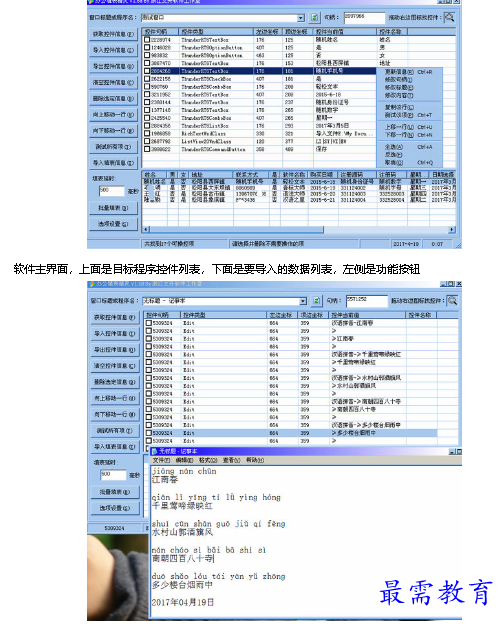Check the box for RichTextWndClass row
Image resolution: width=501 pixels, height=624 pixels.
[147, 133]
